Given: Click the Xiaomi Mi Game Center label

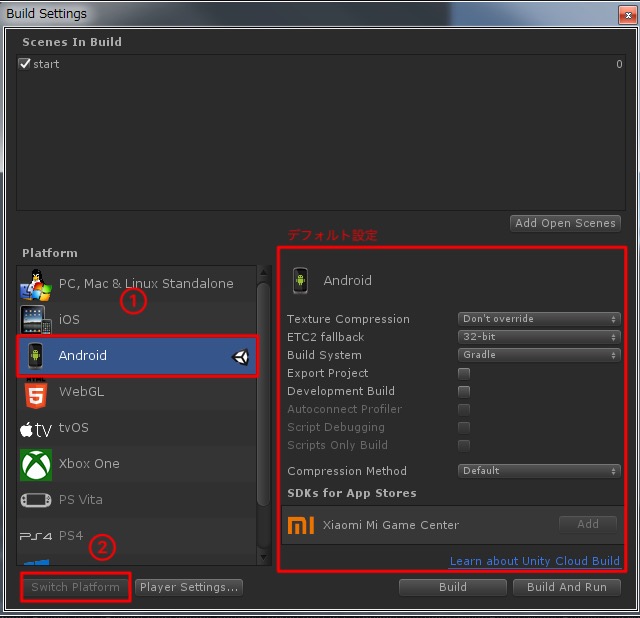Looking at the screenshot, I should [x=391, y=525].
